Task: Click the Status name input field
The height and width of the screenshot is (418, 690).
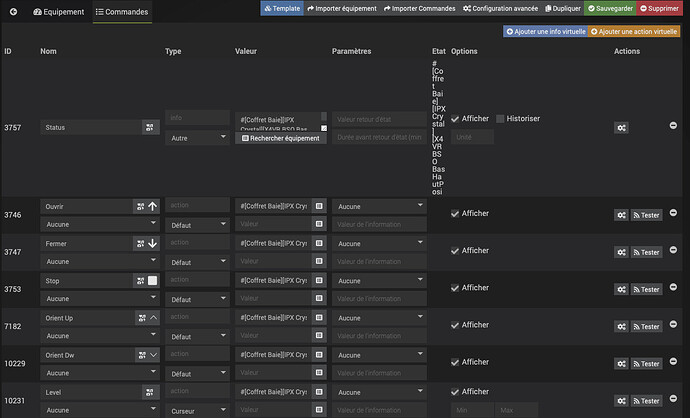Action: [91, 128]
